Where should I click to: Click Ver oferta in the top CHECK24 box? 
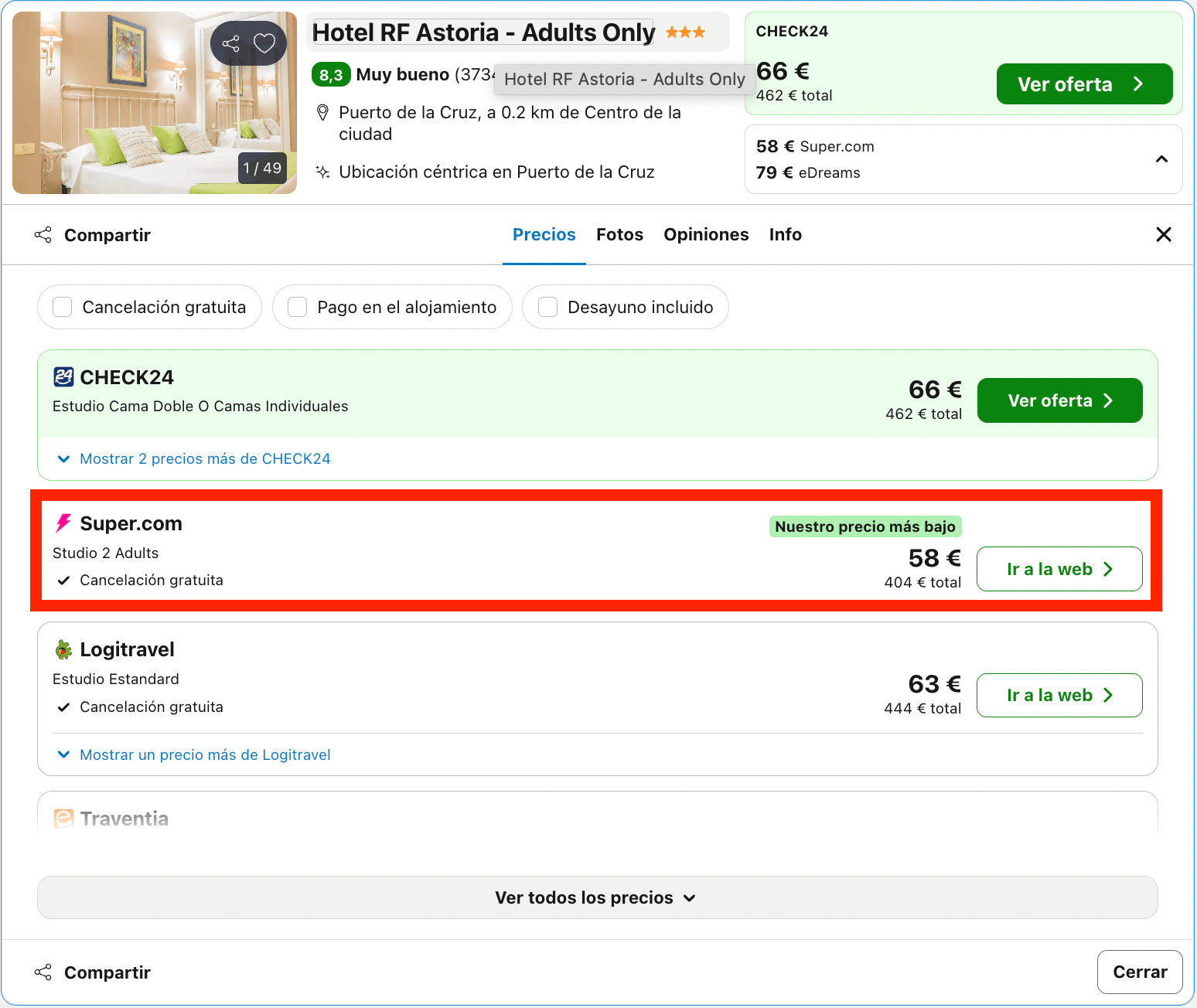1085,84
